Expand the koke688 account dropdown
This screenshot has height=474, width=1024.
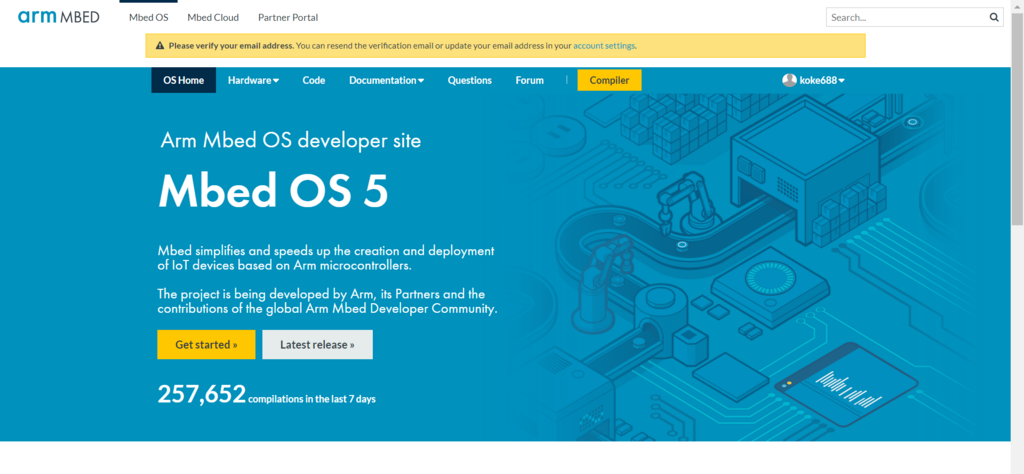[x=822, y=80]
